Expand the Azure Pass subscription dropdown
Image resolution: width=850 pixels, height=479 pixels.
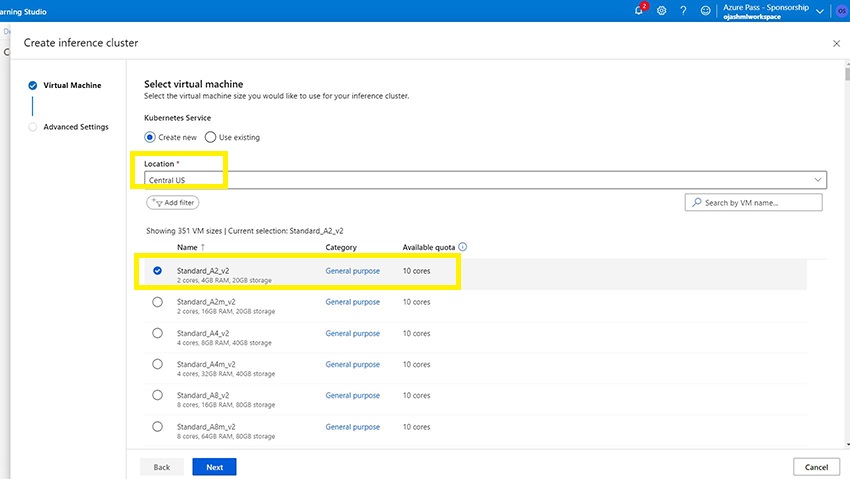[820, 11]
